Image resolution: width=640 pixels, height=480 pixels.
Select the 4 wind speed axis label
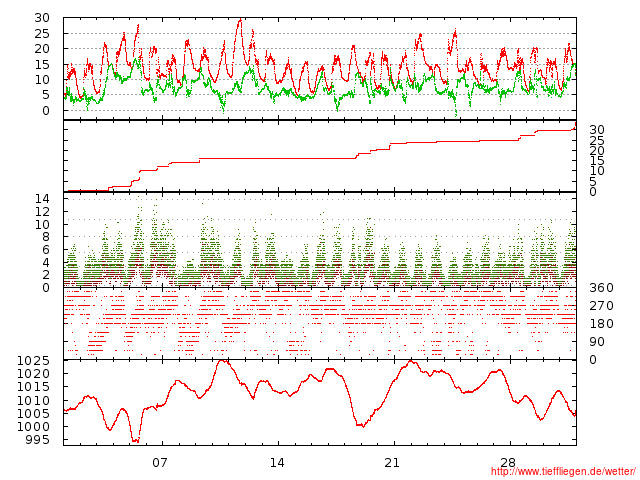(46, 262)
